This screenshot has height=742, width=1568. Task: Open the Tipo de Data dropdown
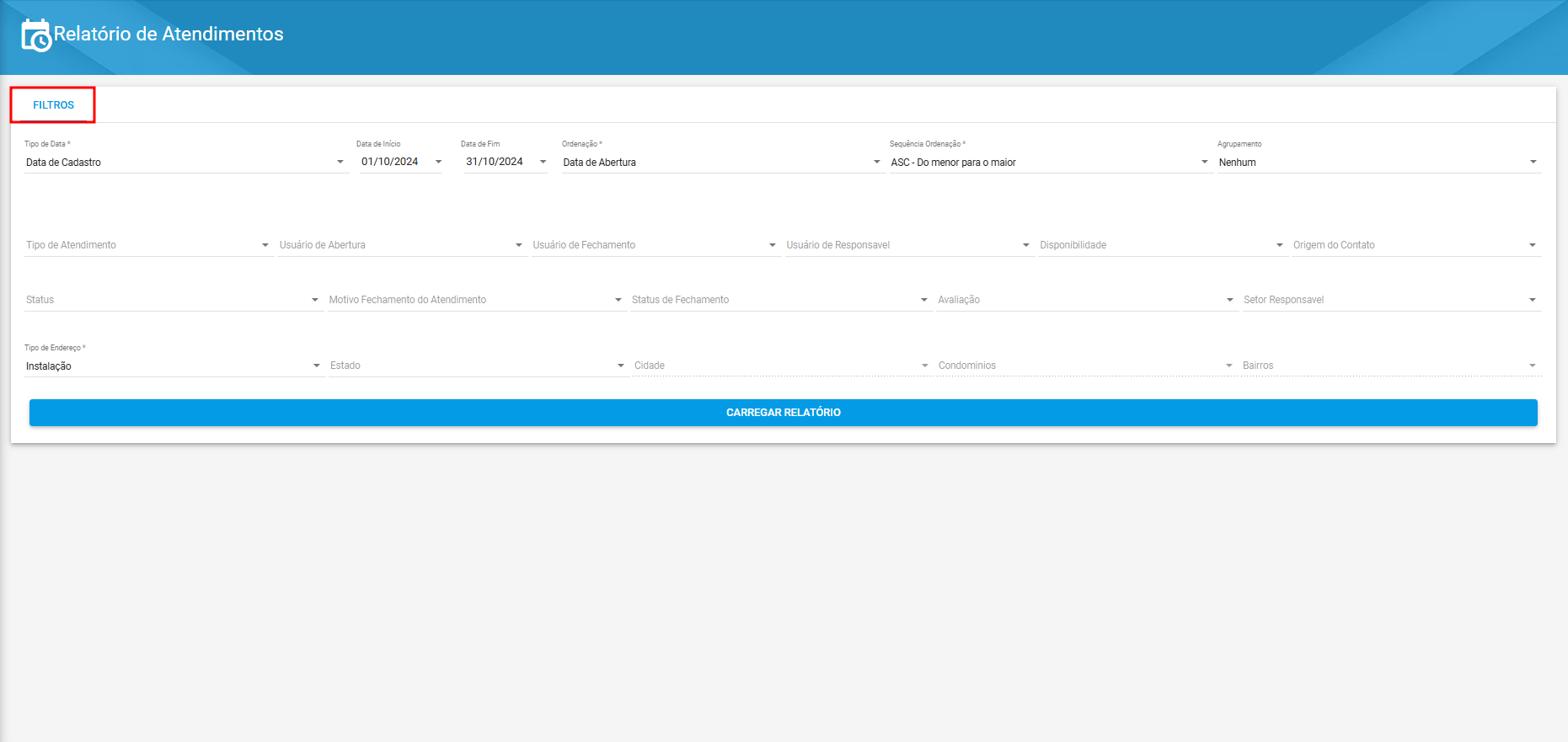coord(186,162)
